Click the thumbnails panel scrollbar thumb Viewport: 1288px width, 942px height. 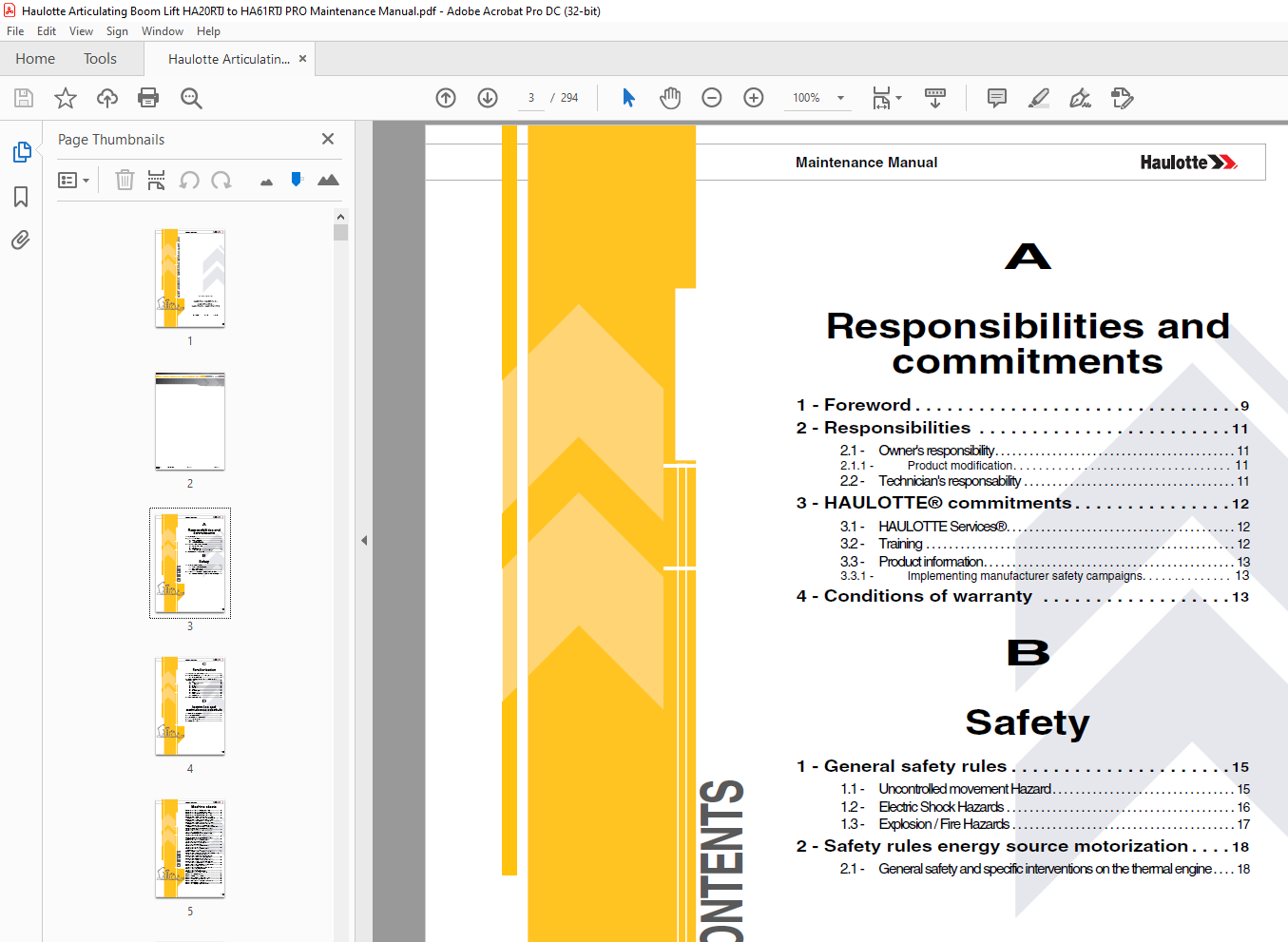coord(340,233)
